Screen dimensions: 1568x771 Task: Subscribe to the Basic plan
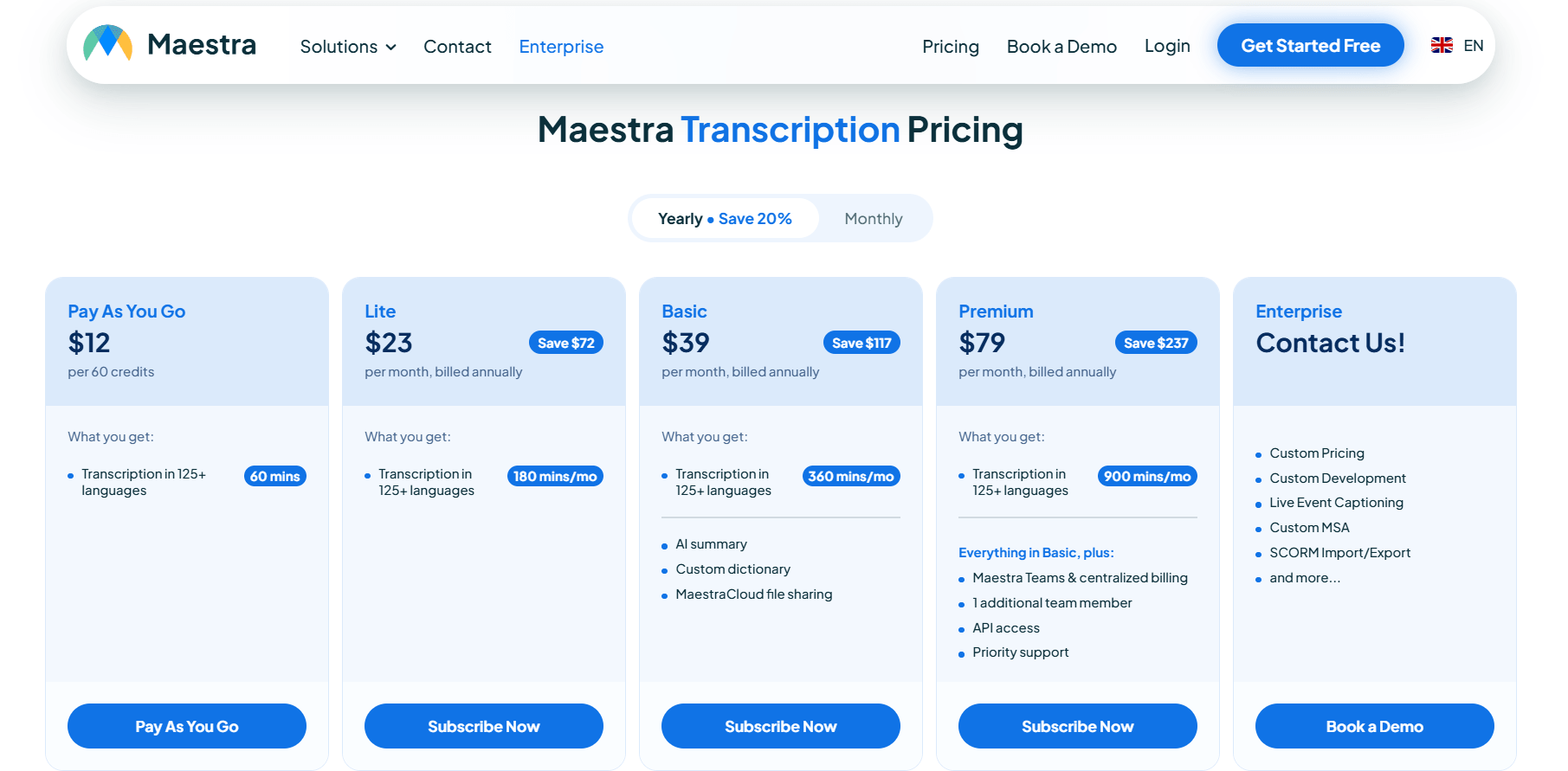click(781, 726)
